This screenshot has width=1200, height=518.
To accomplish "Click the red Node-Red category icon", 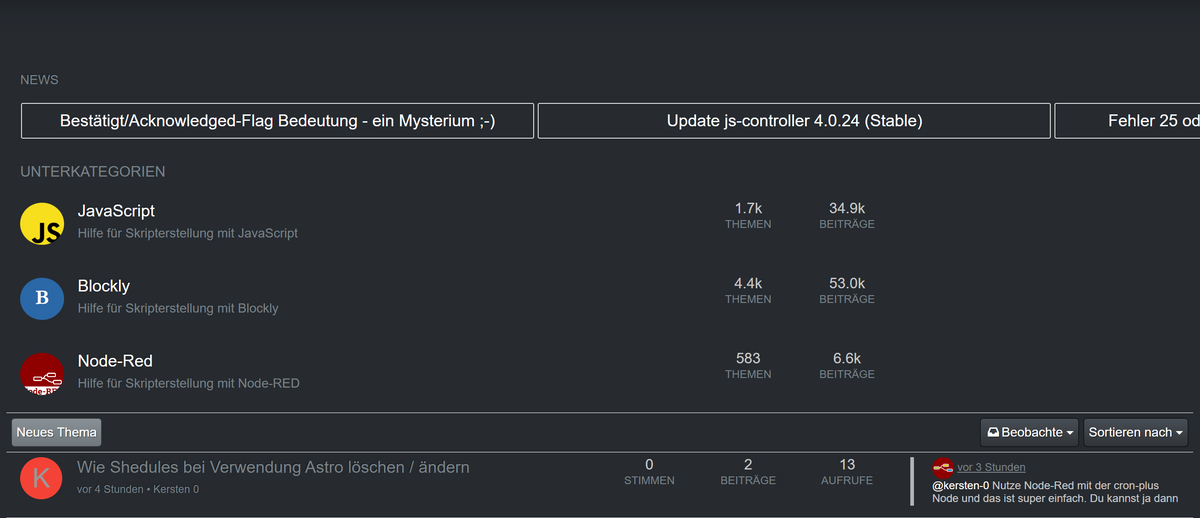I will point(42,372).
